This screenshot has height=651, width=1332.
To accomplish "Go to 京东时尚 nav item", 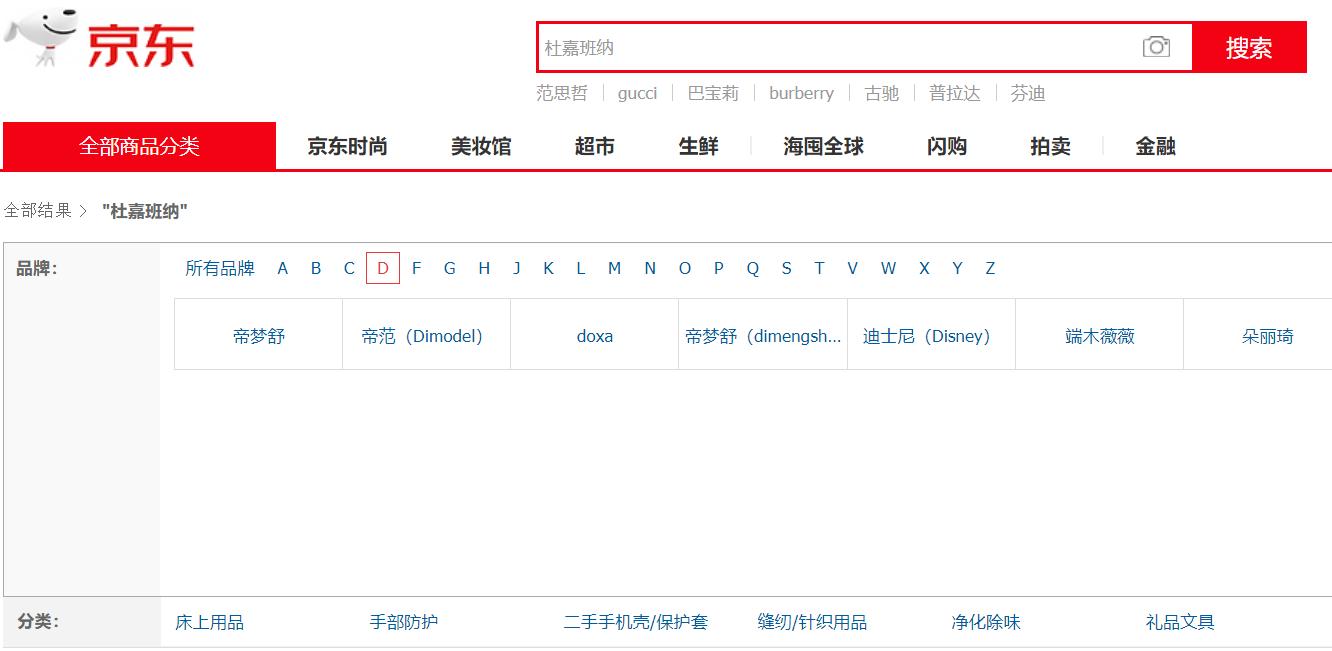I will (347, 146).
